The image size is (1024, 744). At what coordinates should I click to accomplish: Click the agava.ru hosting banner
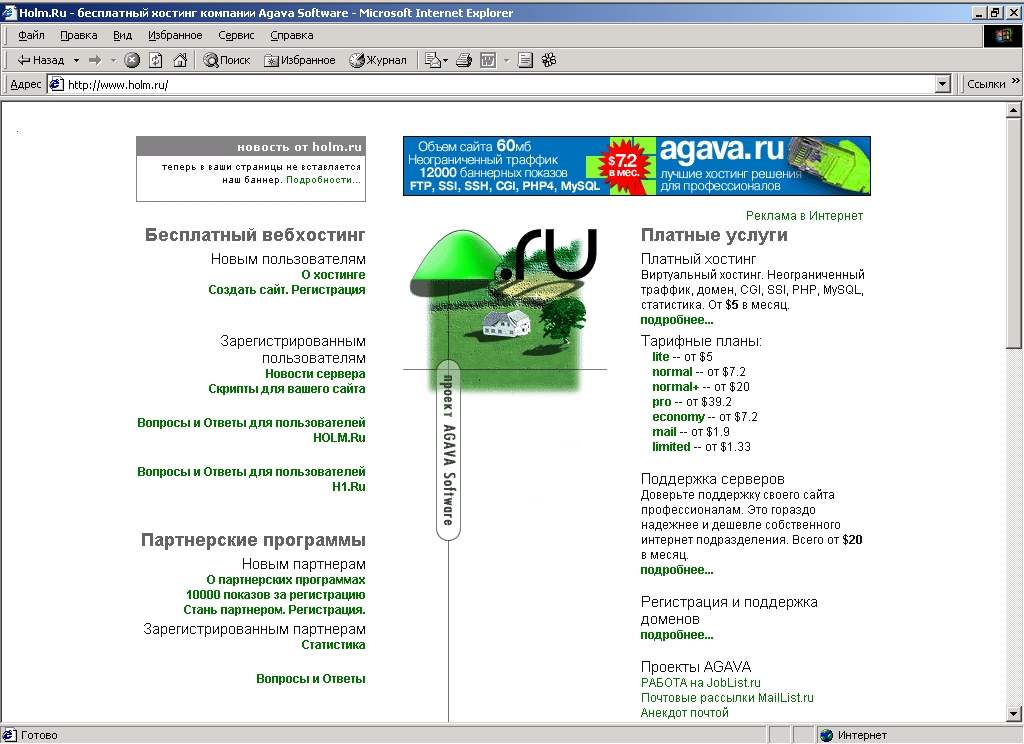tap(637, 166)
